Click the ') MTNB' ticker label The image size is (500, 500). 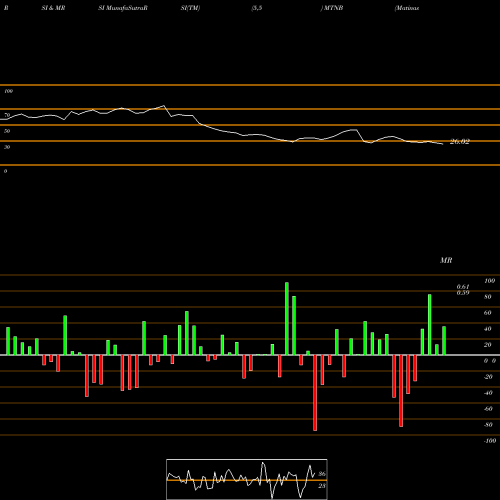click(x=332, y=8)
